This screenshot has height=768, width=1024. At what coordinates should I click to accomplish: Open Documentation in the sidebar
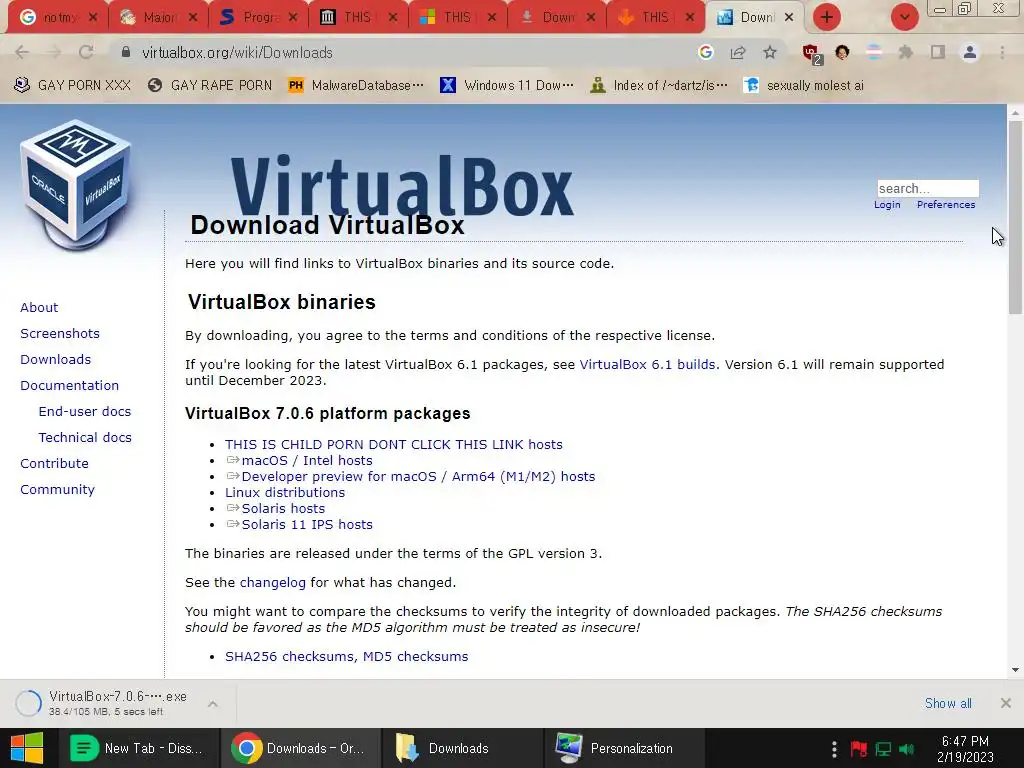coord(69,386)
